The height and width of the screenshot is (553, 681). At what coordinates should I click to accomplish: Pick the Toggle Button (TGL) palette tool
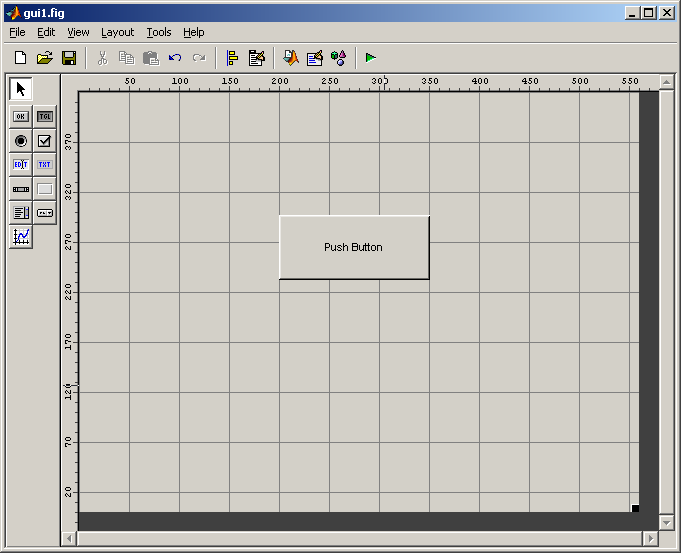[x=45, y=116]
